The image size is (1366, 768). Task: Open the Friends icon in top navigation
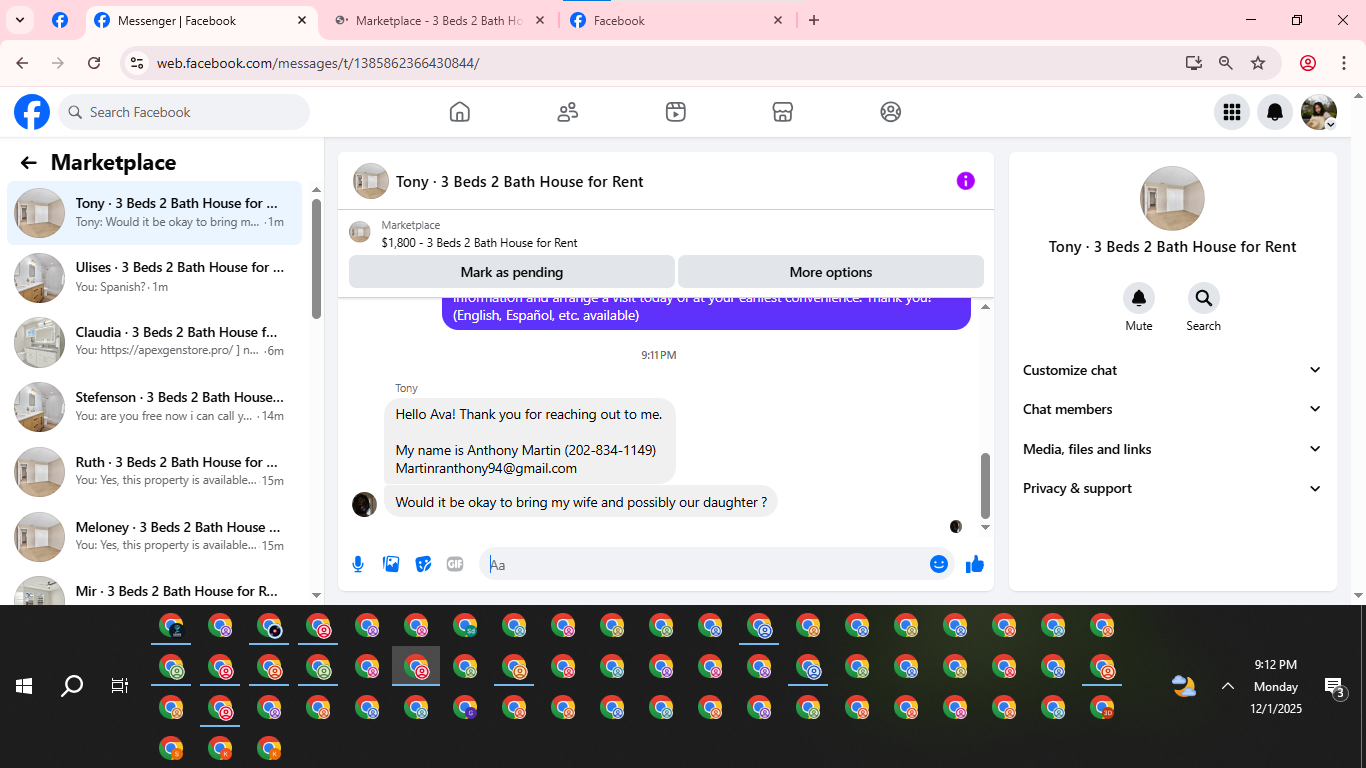click(568, 112)
